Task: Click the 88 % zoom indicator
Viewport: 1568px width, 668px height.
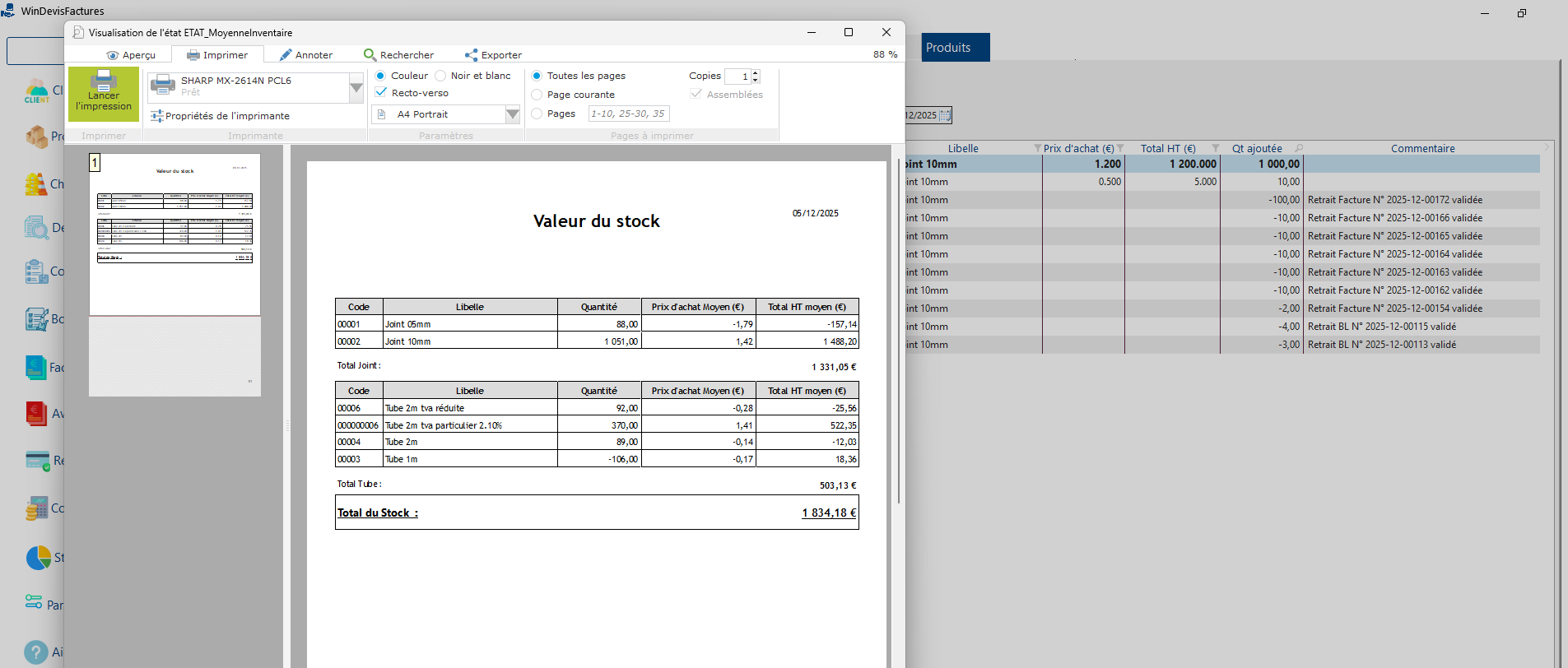Action: (885, 54)
